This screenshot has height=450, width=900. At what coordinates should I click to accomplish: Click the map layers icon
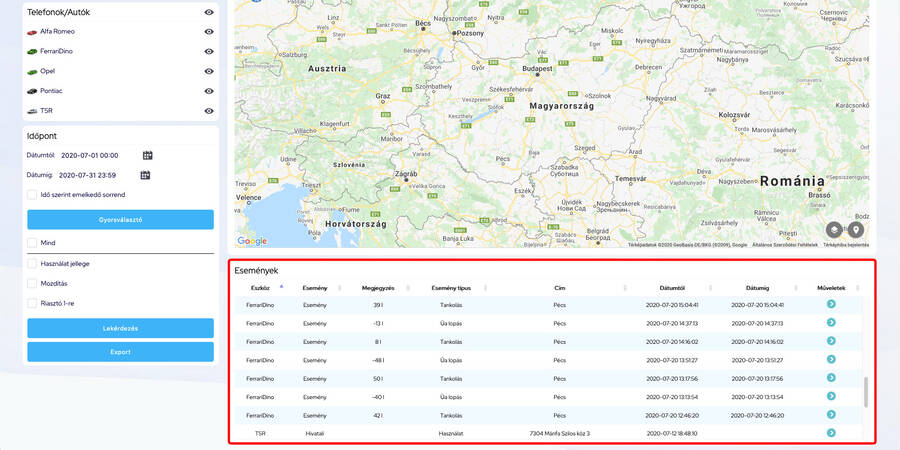pyautogui.click(x=835, y=230)
